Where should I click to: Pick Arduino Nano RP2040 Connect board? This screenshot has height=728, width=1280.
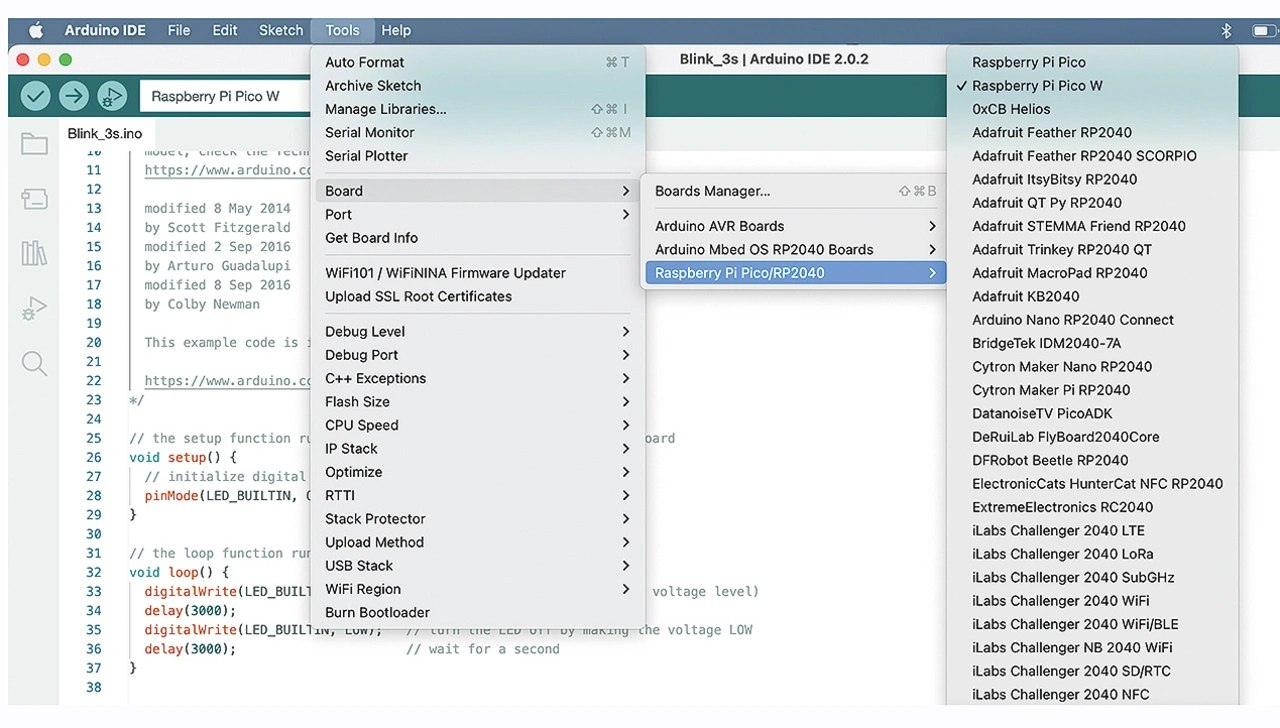[1073, 320]
